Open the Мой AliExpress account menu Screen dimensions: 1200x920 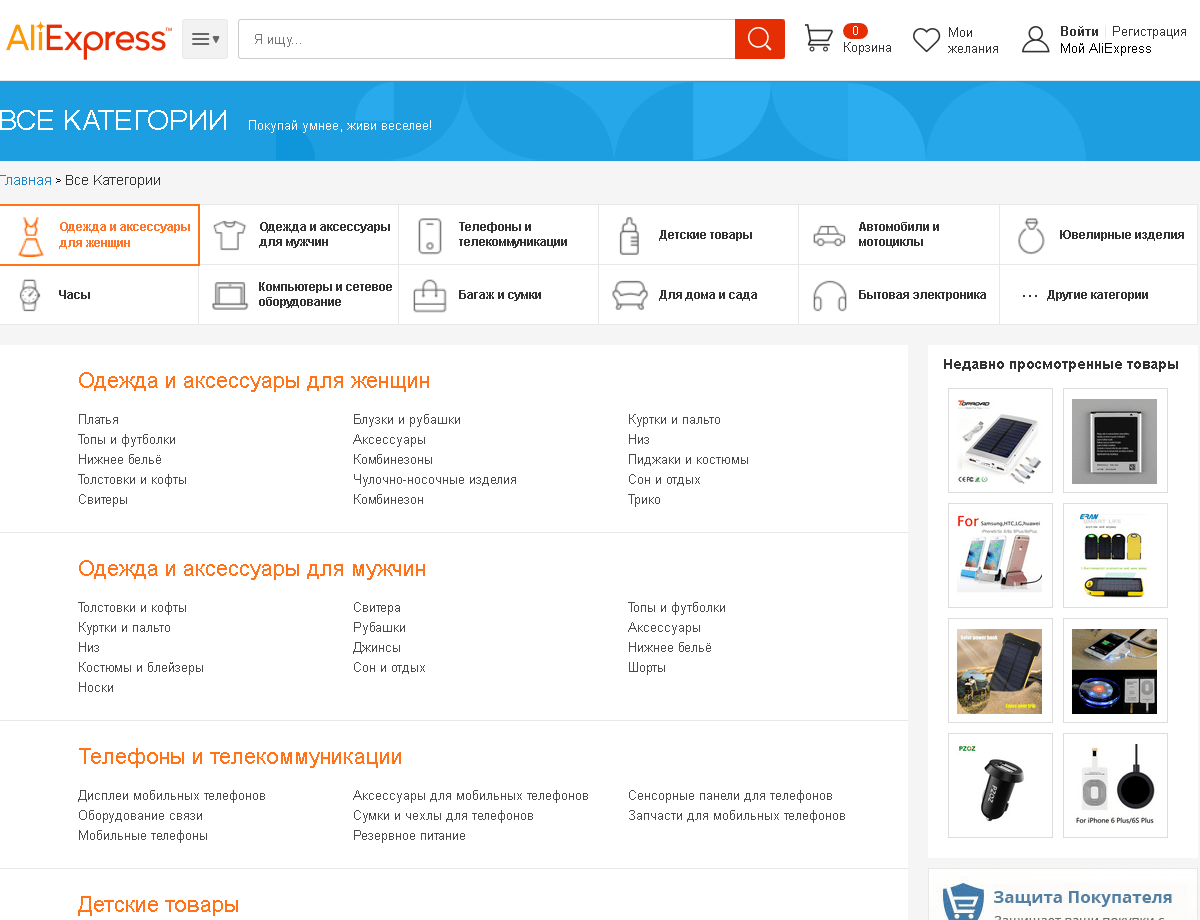coord(1105,48)
